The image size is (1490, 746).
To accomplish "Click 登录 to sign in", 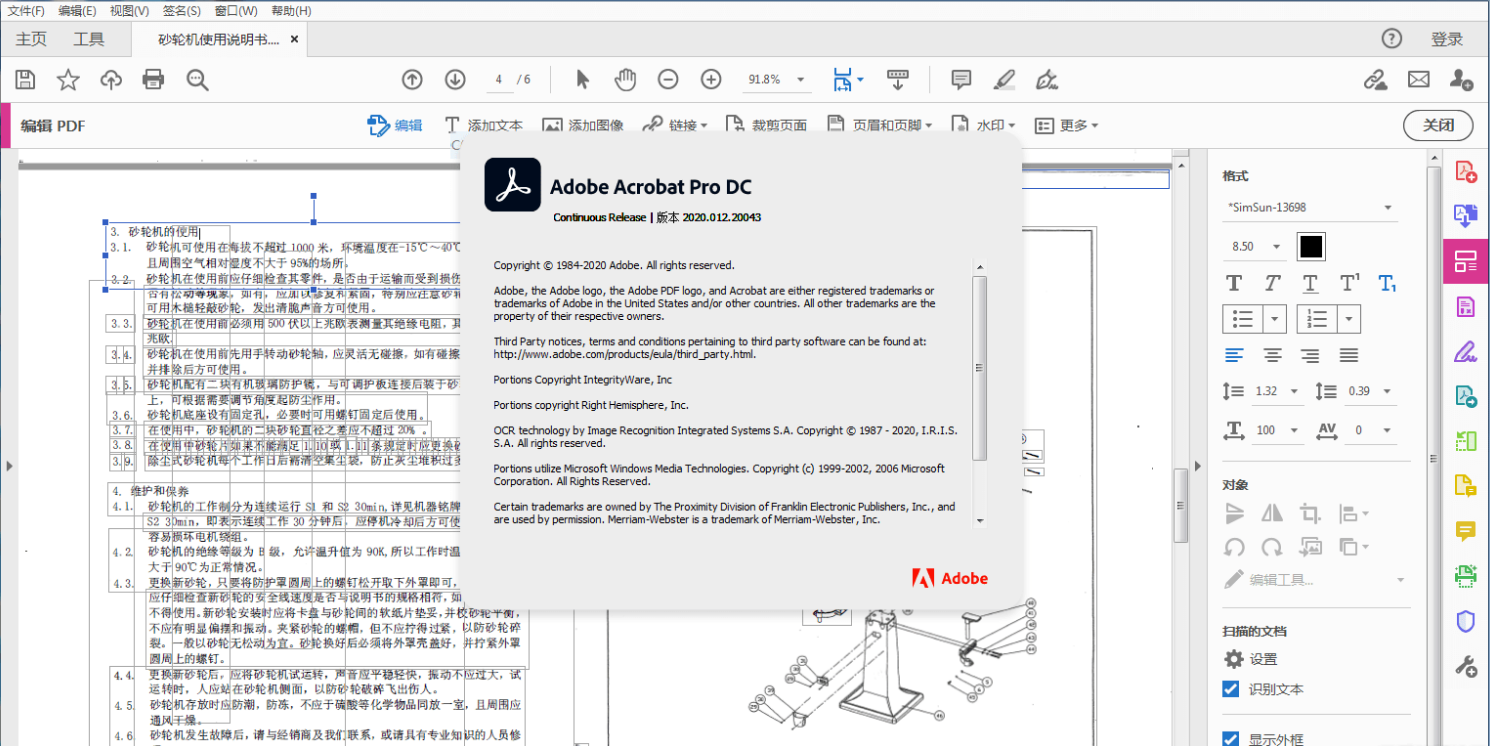I will 1447,39.
